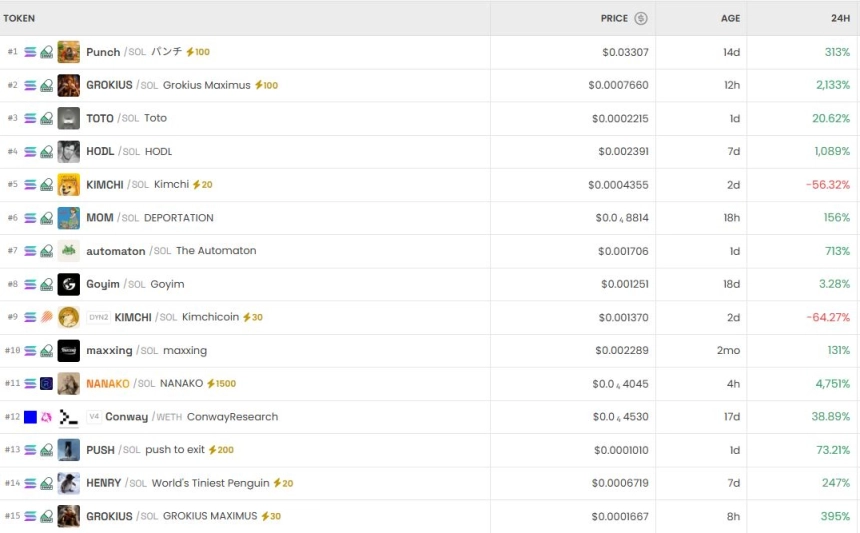Click the blue Base chain icon on row #12

[x=30, y=417]
